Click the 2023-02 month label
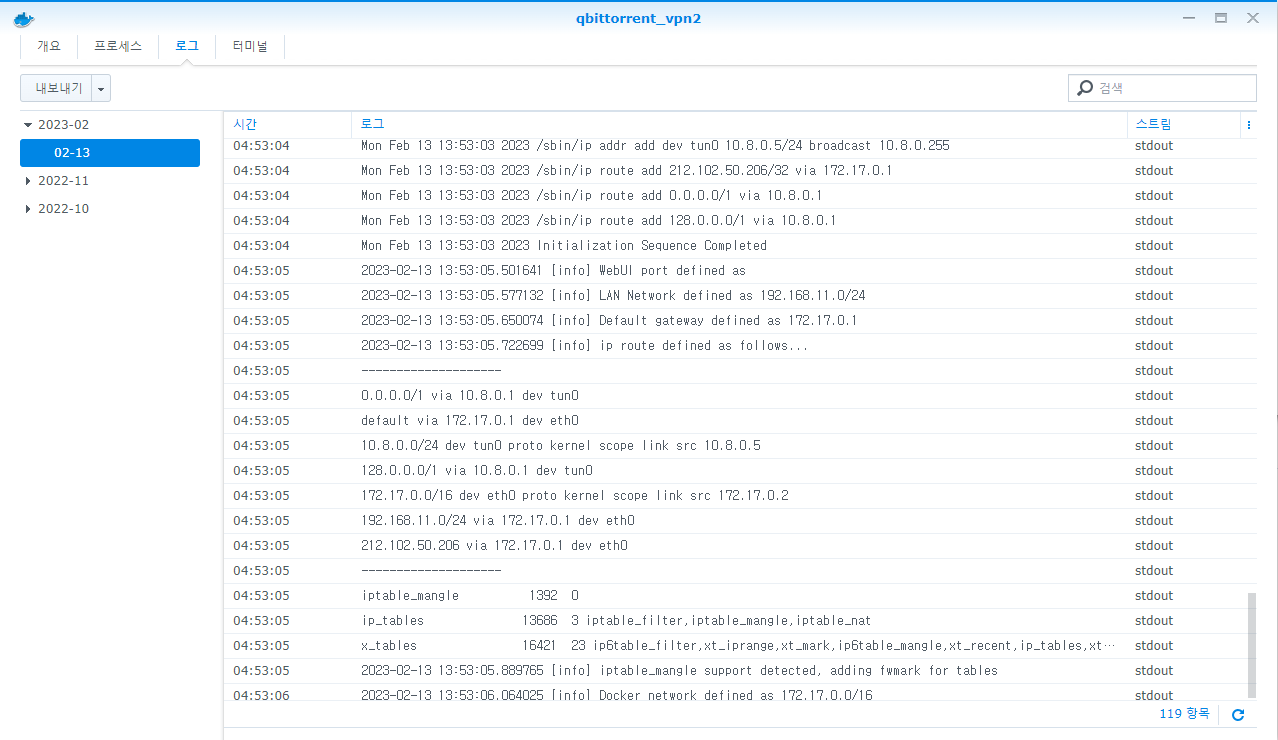 [x=63, y=125]
